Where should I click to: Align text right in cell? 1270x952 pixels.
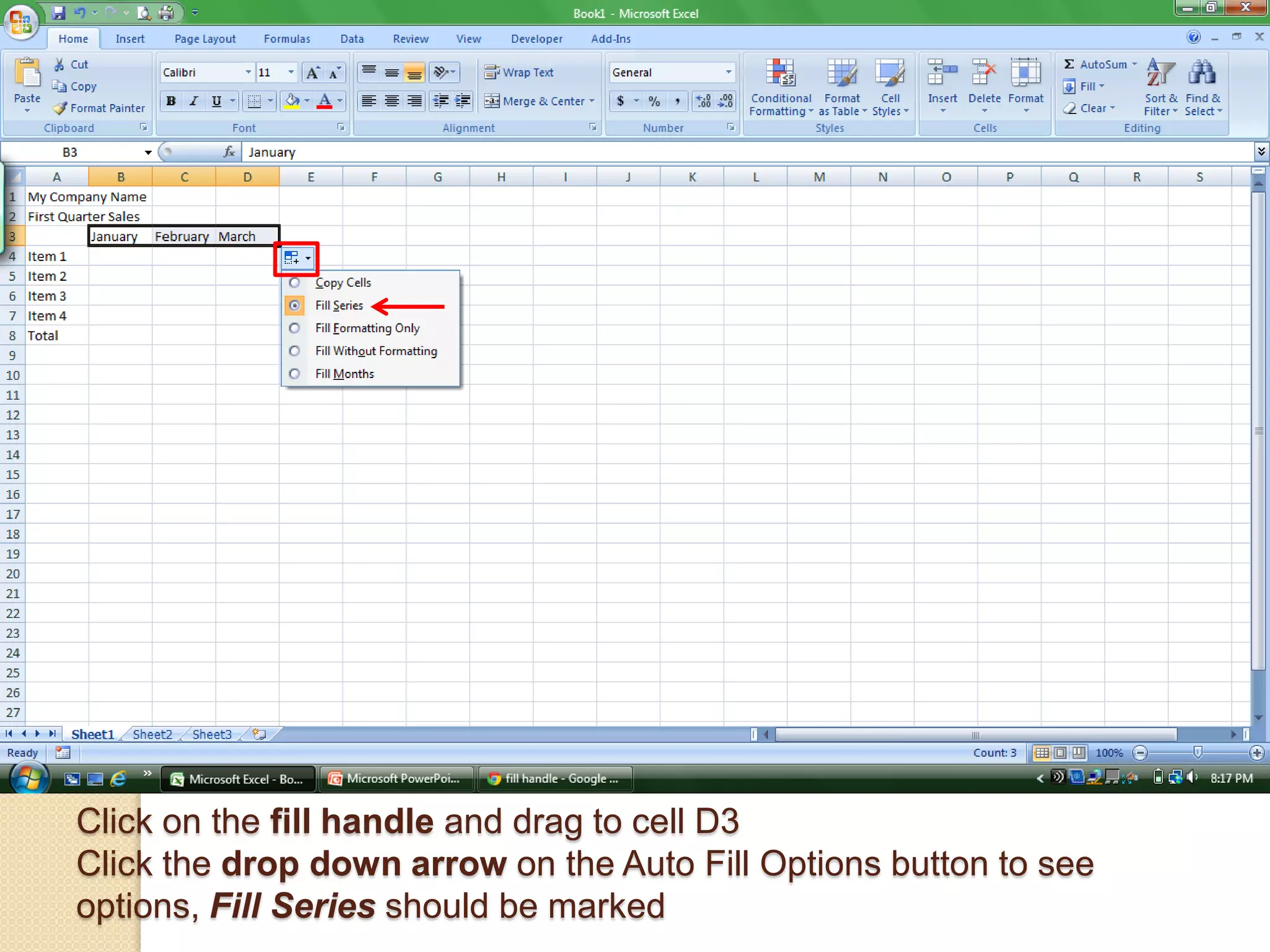click(x=414, y=101)
